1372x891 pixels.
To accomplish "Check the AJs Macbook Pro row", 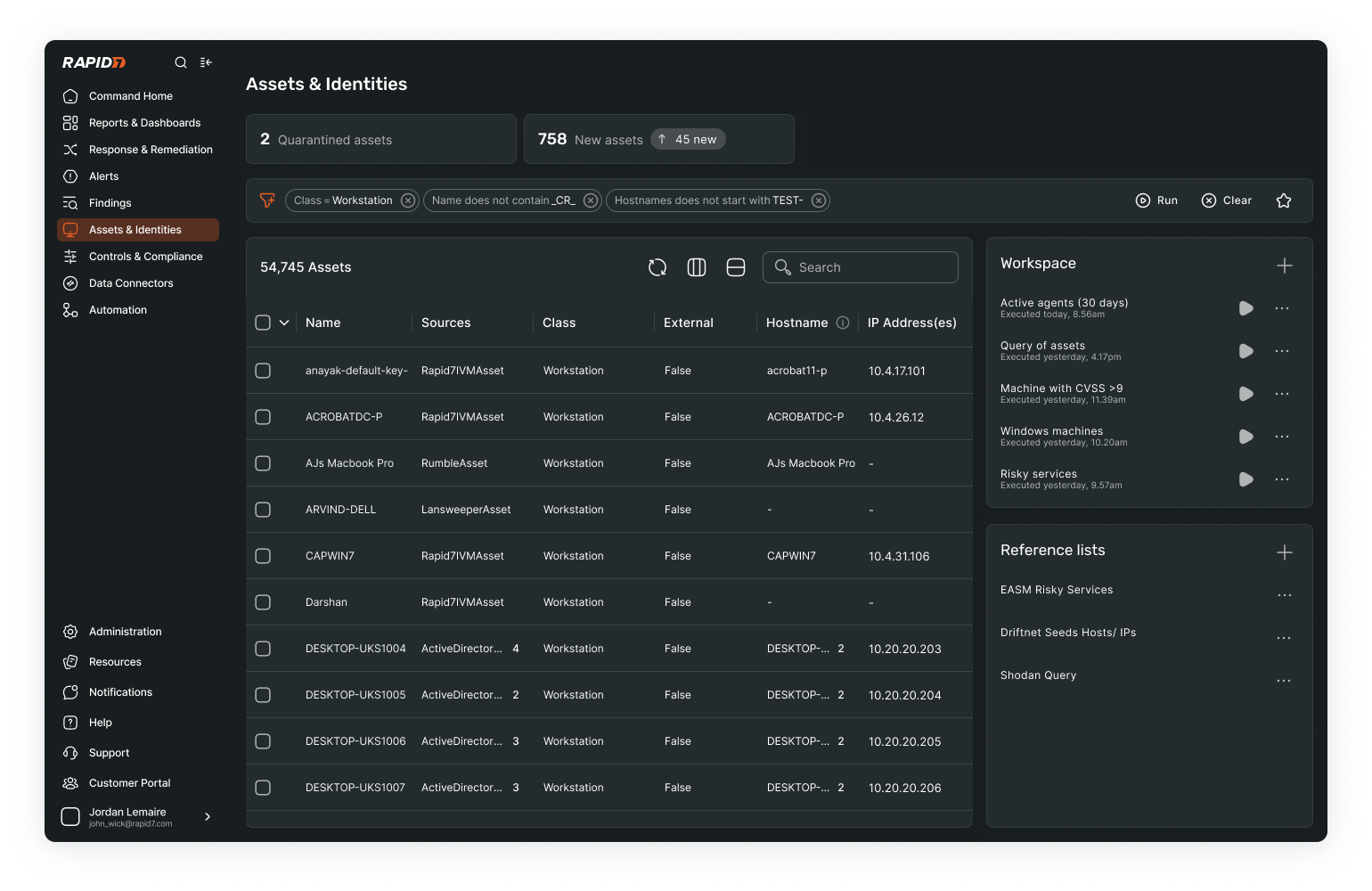I will [x=263, y=463].
